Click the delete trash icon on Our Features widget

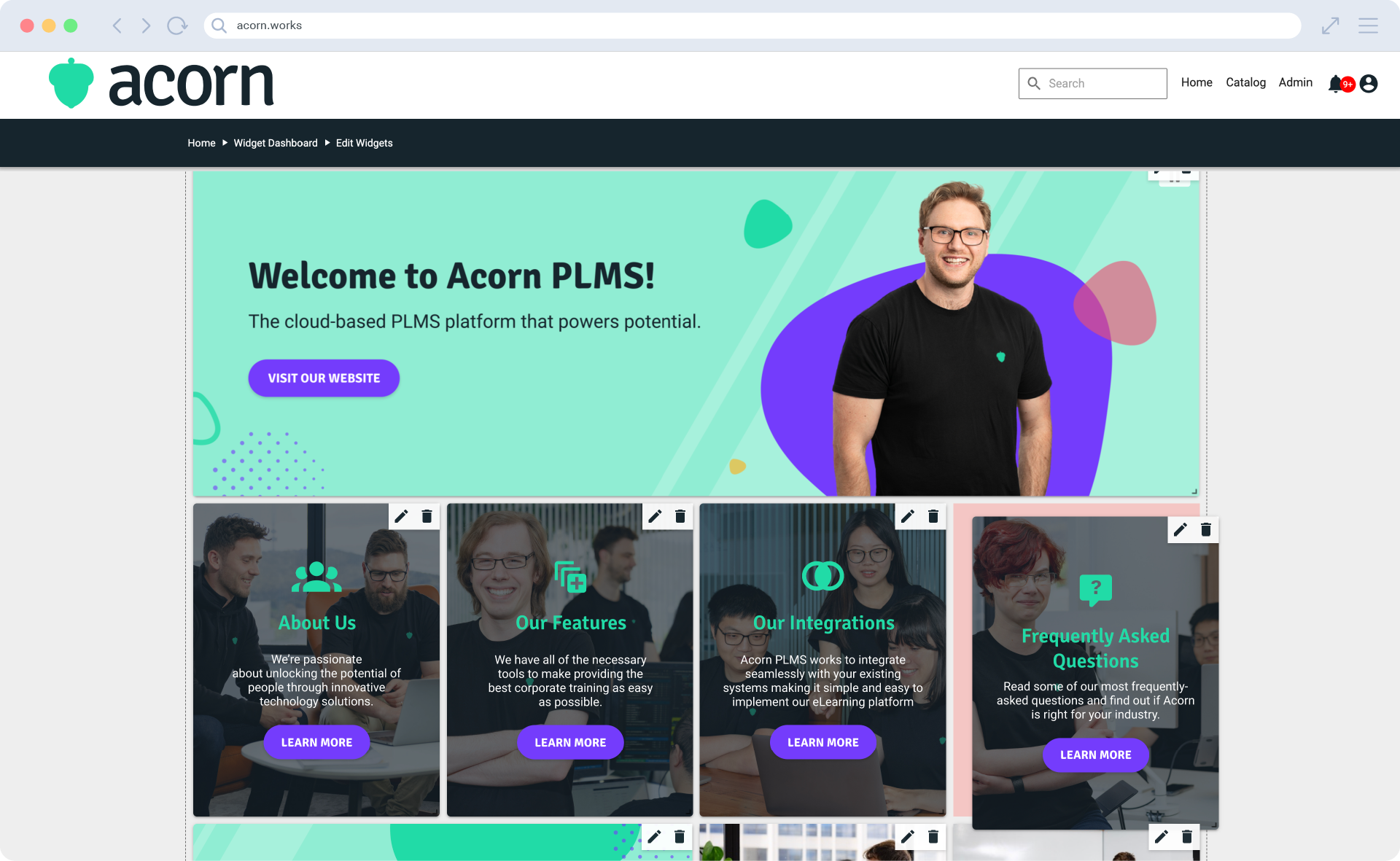click(680, 516)
